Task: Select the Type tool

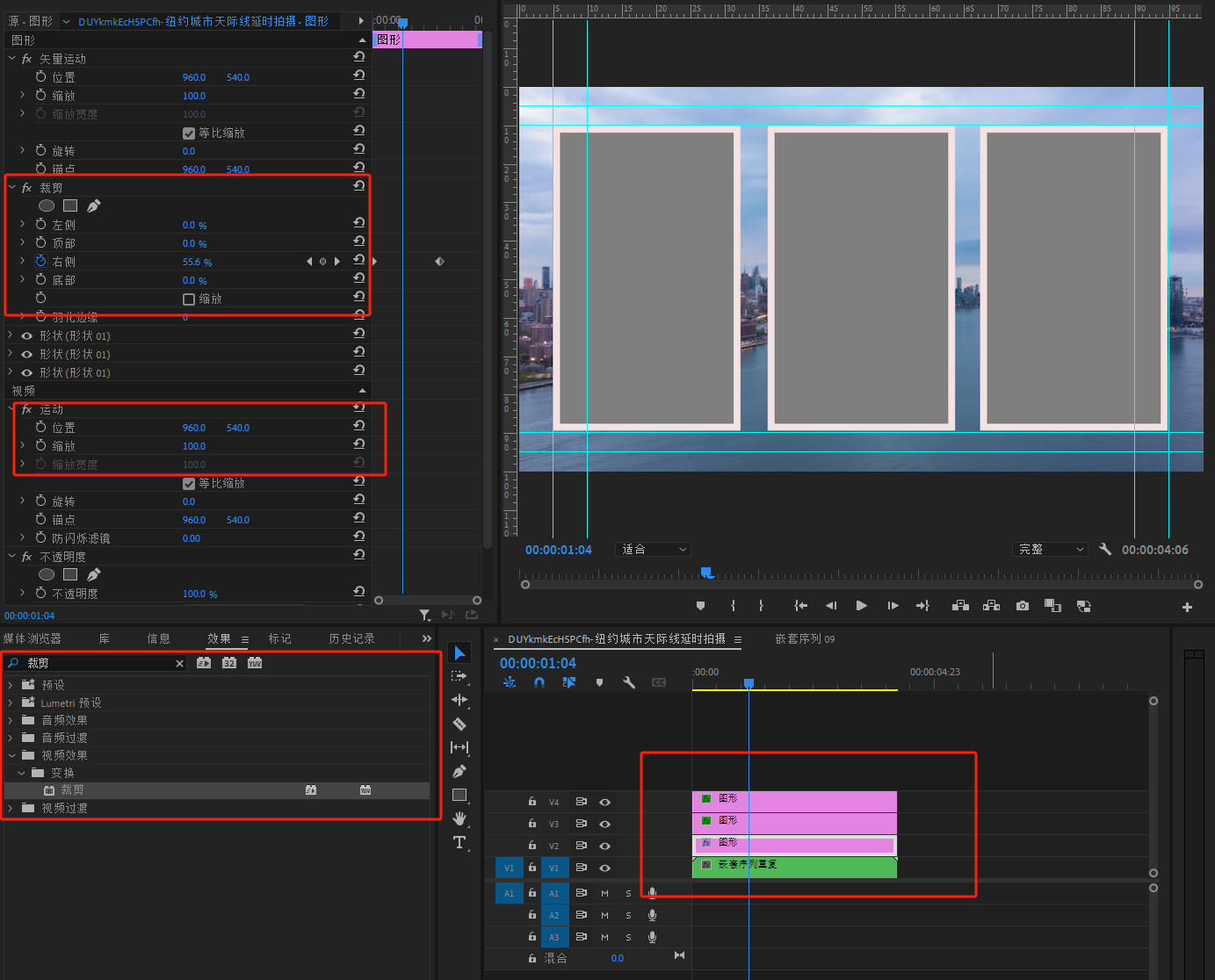Action: 459,842
